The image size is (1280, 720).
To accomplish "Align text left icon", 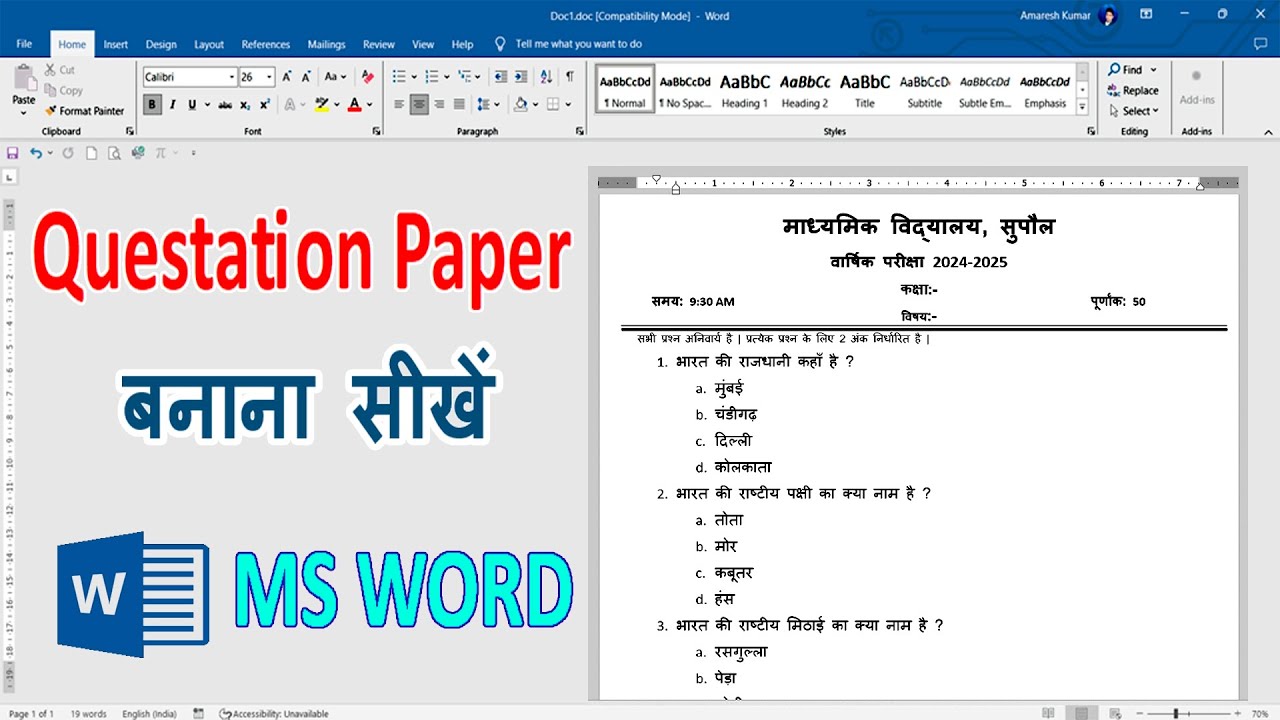I will (399, 104).
